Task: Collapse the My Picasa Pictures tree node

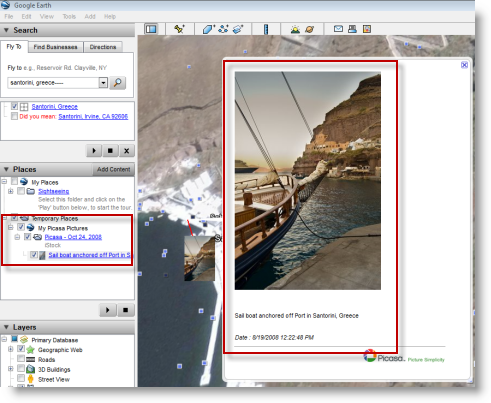Action: coord(11,227)
